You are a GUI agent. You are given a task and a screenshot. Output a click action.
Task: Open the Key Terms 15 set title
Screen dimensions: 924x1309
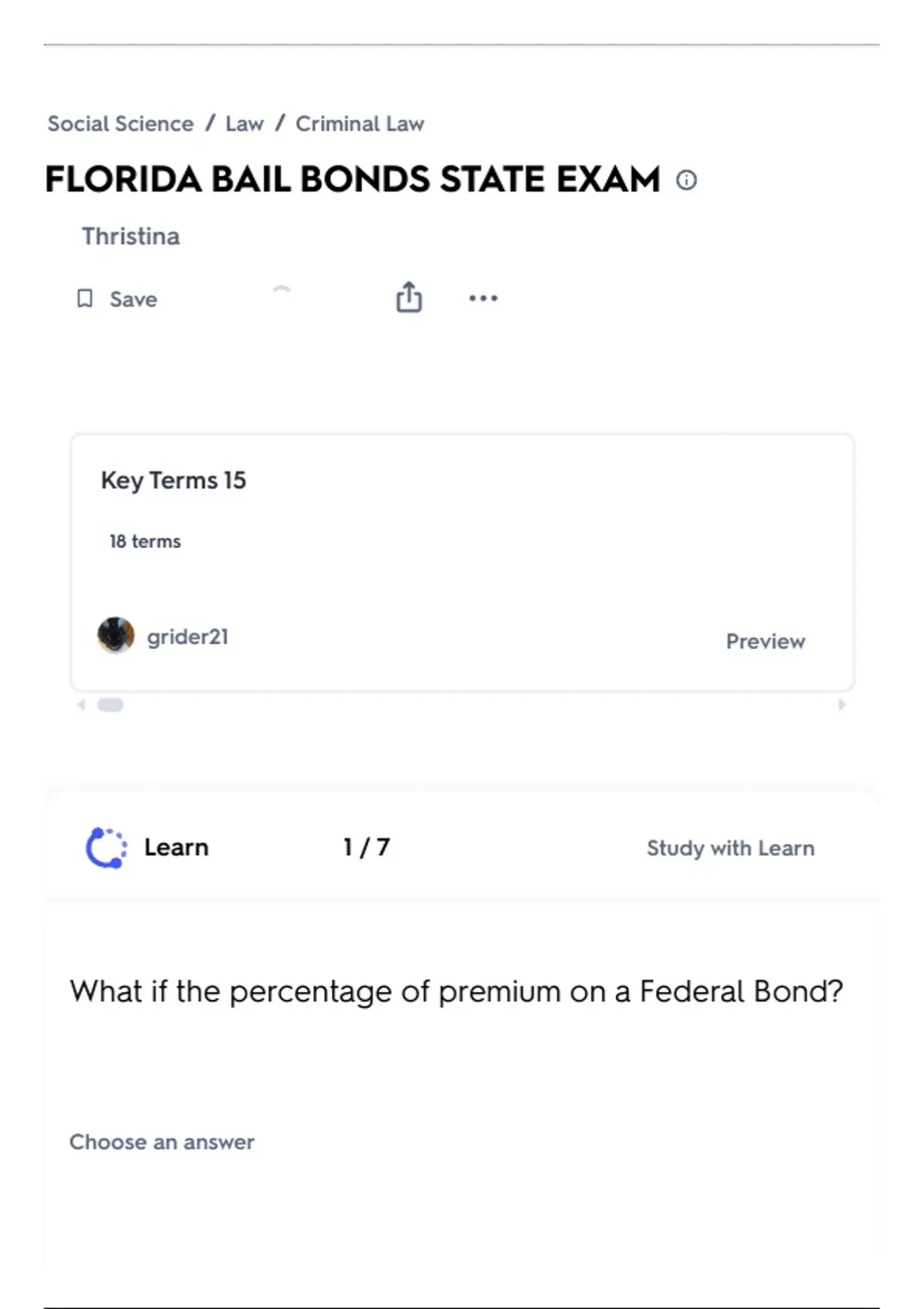point(173,480)
